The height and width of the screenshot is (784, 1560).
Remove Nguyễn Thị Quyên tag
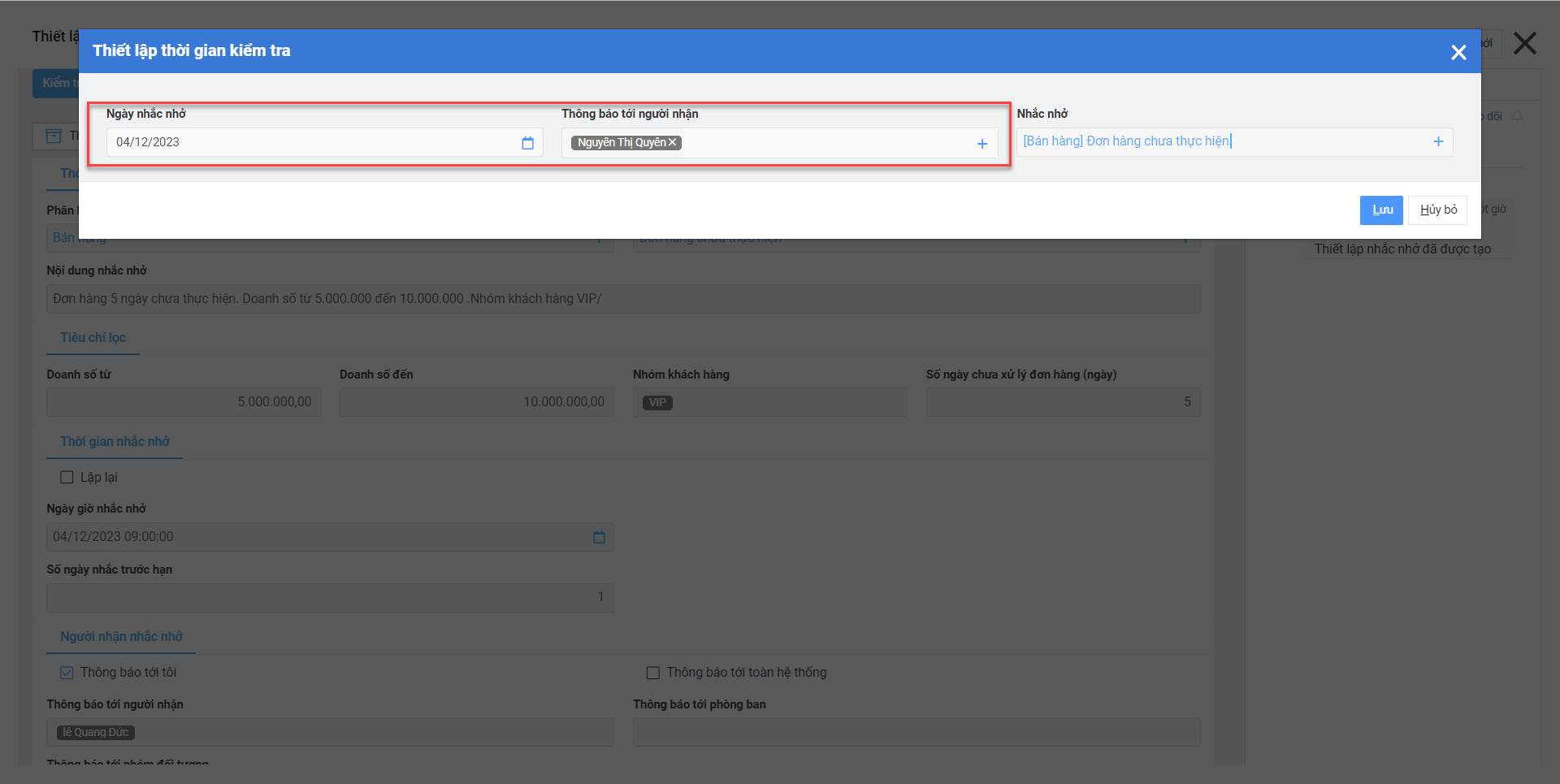672,142
